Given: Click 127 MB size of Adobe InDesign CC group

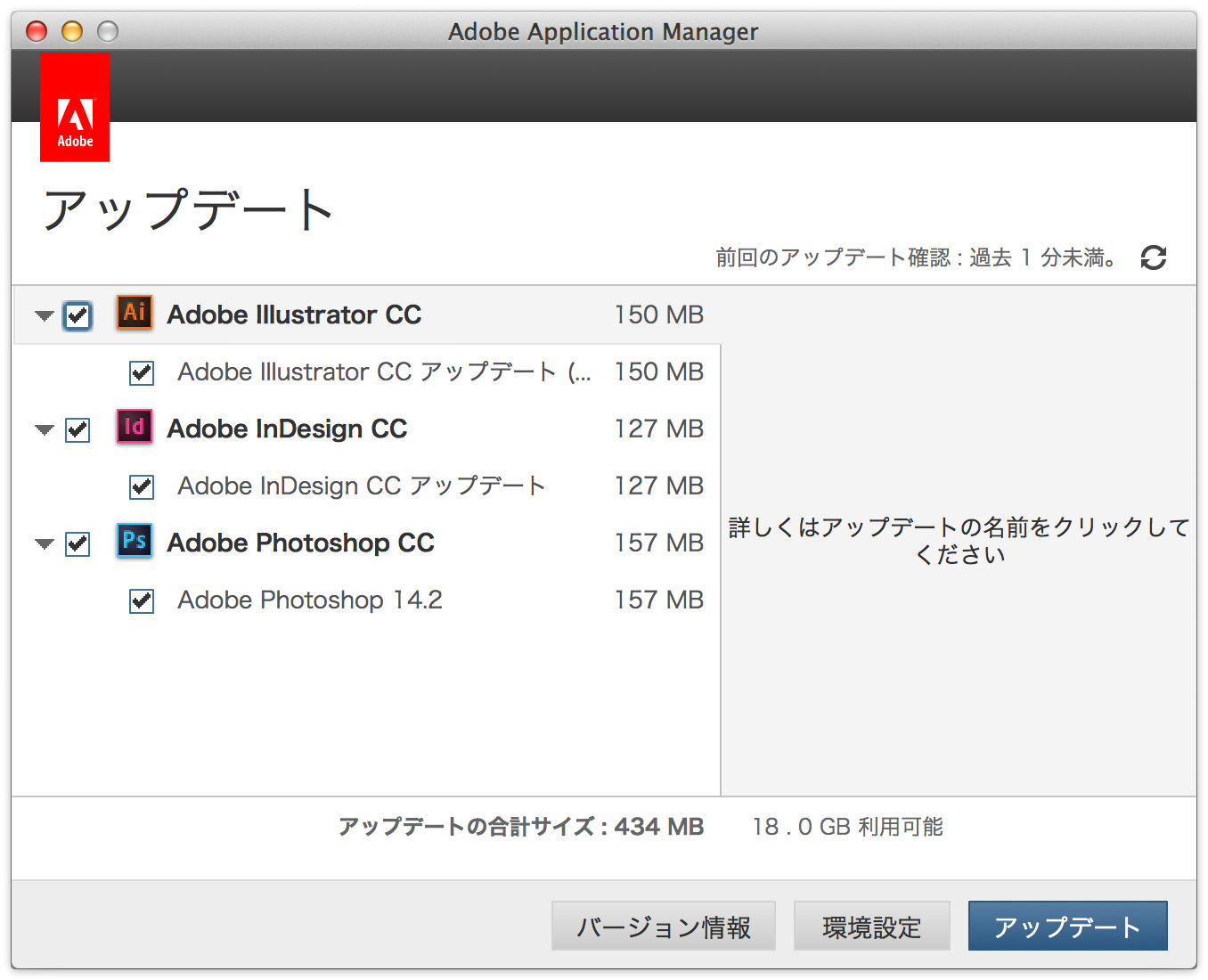Looking at the screenshot, I should click(x=659, y=429).
